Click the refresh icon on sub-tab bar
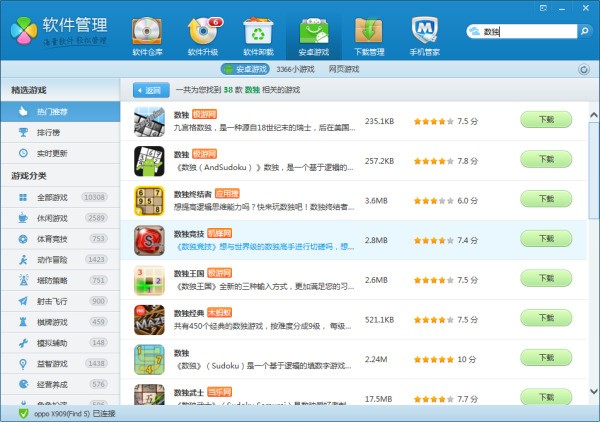 (x=584, y=69)
